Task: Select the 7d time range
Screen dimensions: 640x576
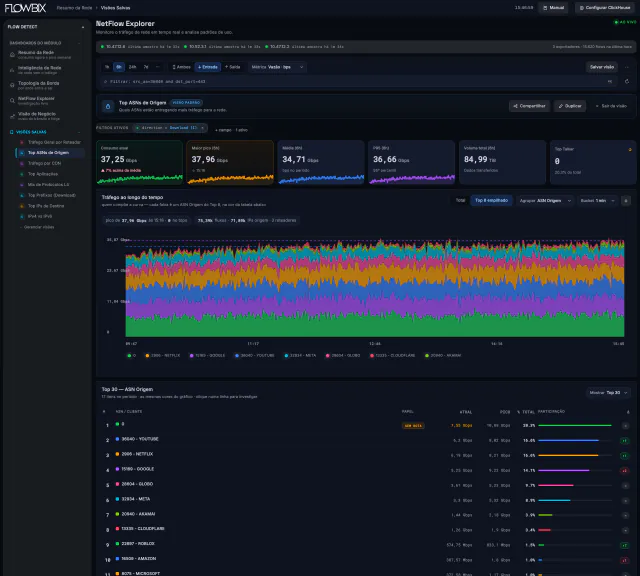Action: (x=146, y=67)
